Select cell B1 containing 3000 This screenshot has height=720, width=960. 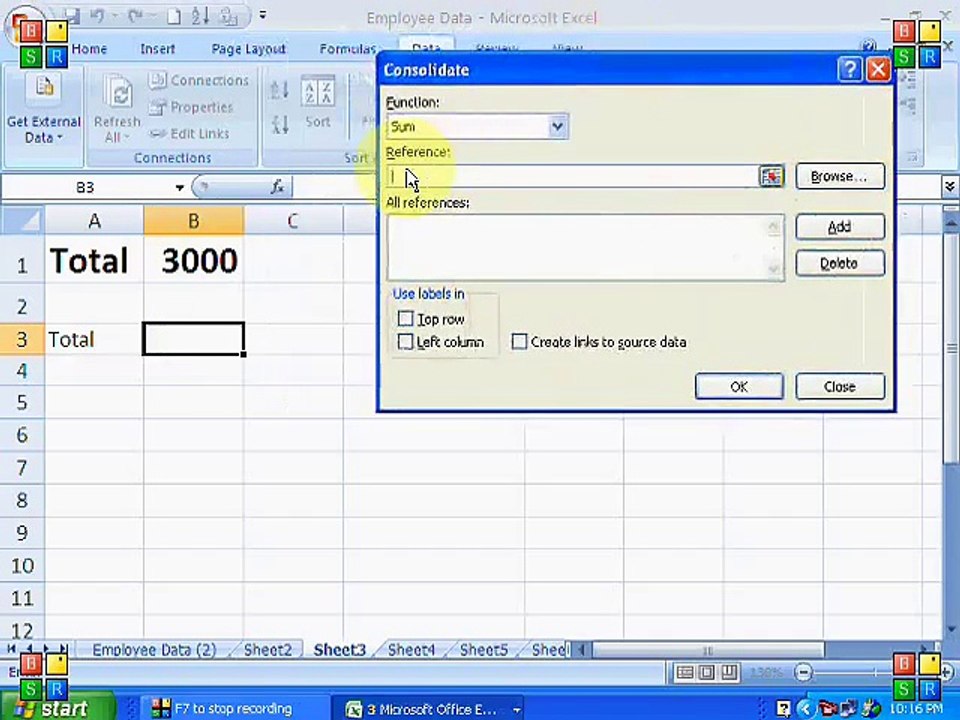click(193, 261)
